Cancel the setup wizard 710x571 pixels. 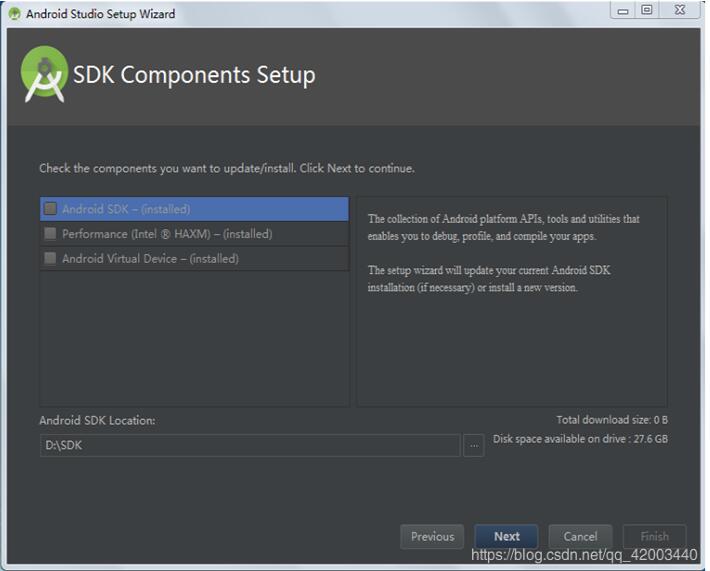coord(580,537)
